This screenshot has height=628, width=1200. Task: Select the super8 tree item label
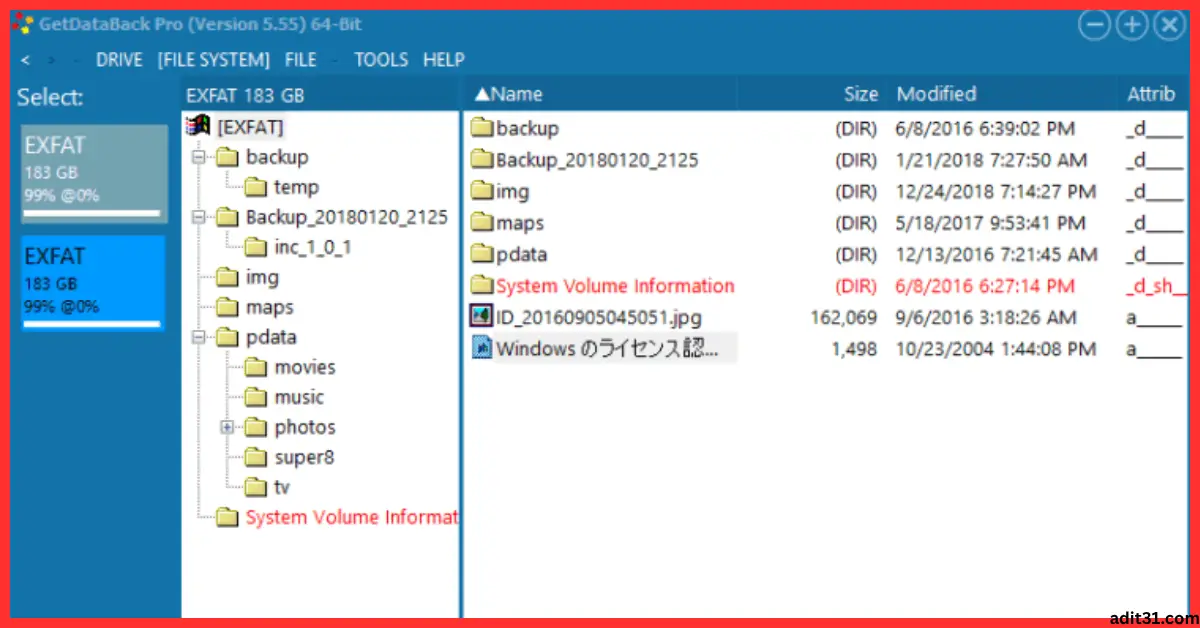(304, 457)
